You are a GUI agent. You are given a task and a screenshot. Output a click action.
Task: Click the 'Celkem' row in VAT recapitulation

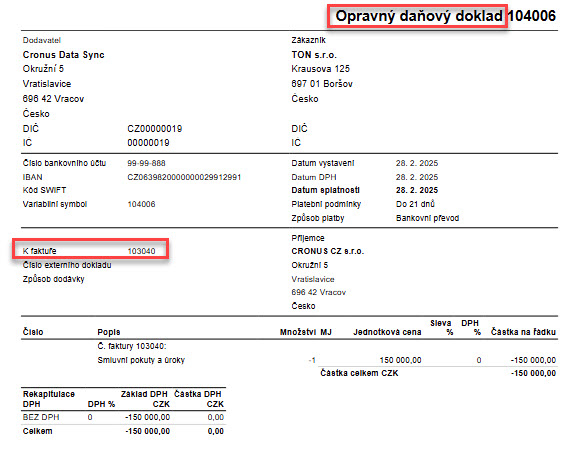click(123, 431)
